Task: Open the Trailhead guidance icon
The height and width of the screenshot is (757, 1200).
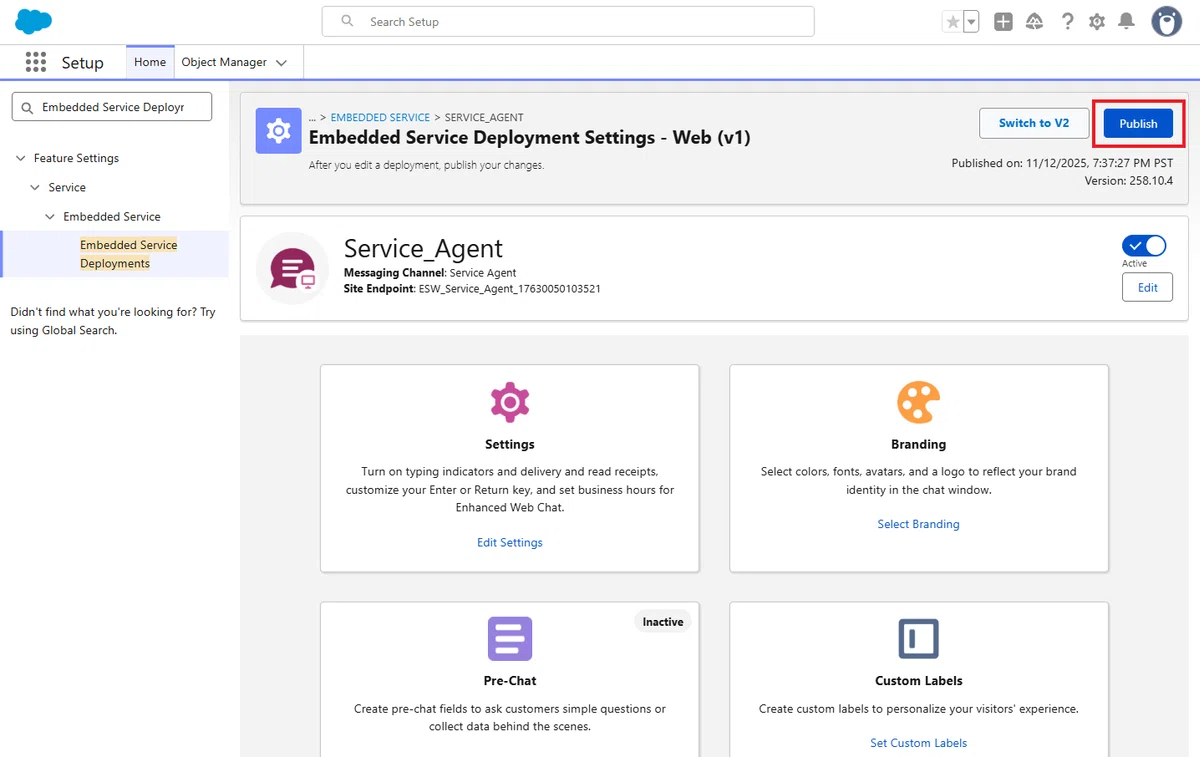Action: (1035, 22)
